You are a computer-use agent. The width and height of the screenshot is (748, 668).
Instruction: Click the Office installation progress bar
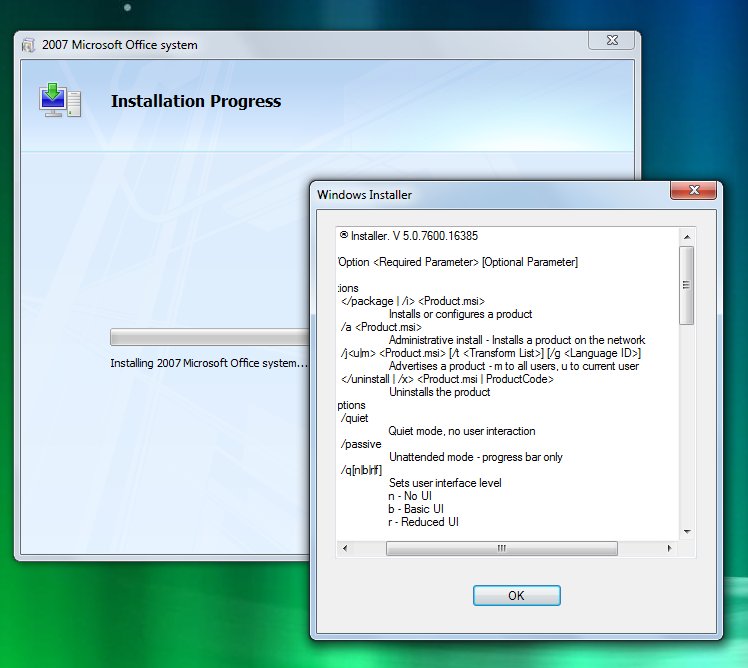[x=210, y=337]
